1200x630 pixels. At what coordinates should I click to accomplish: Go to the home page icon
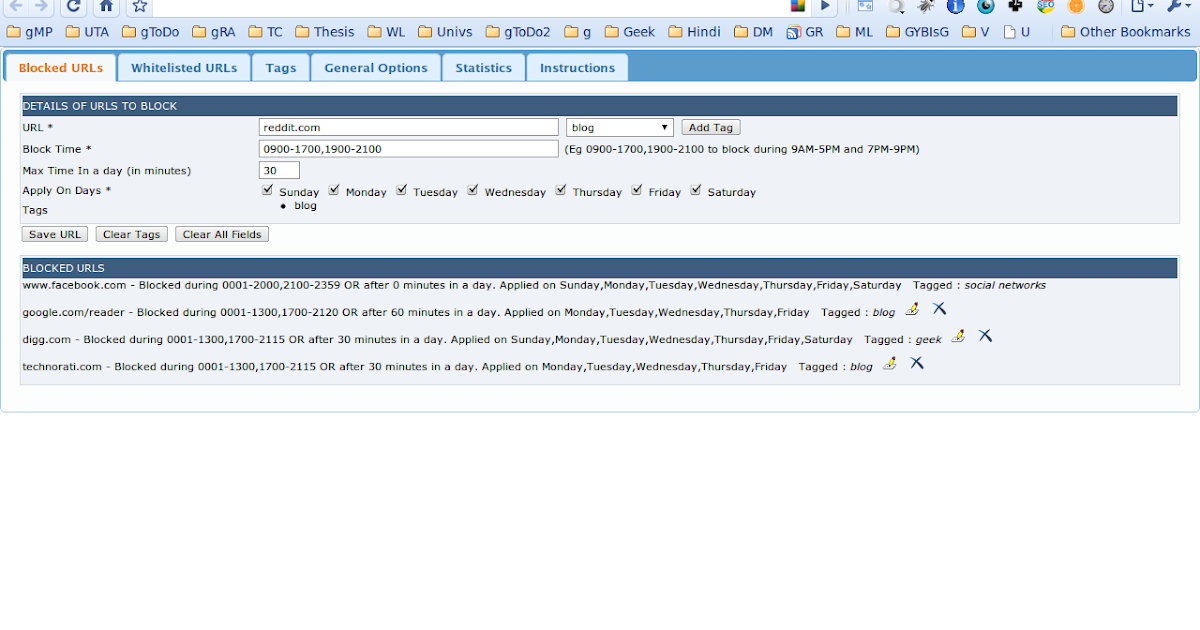click(107, 6)
